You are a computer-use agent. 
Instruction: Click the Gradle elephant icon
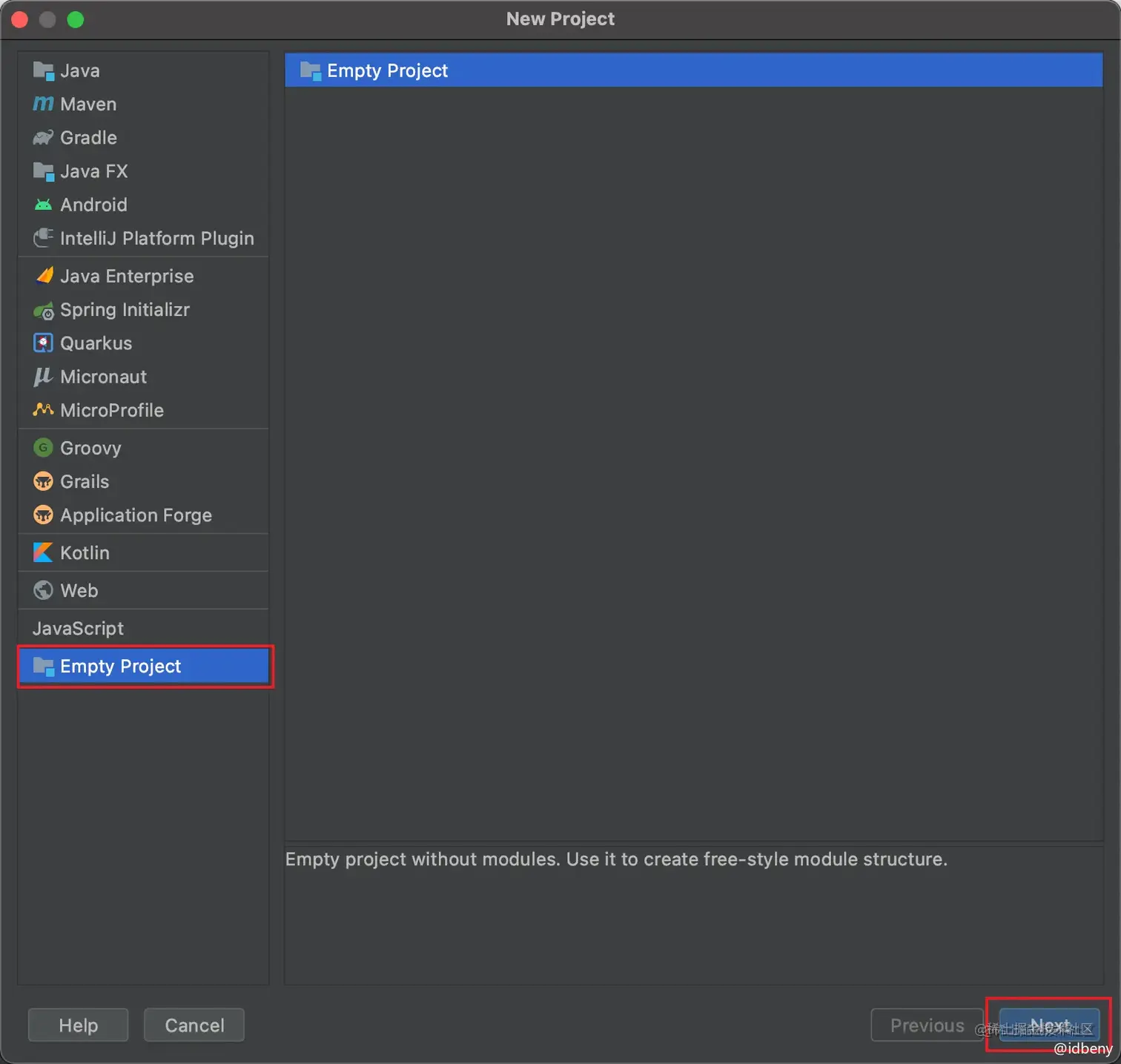(x=44, y=138)
